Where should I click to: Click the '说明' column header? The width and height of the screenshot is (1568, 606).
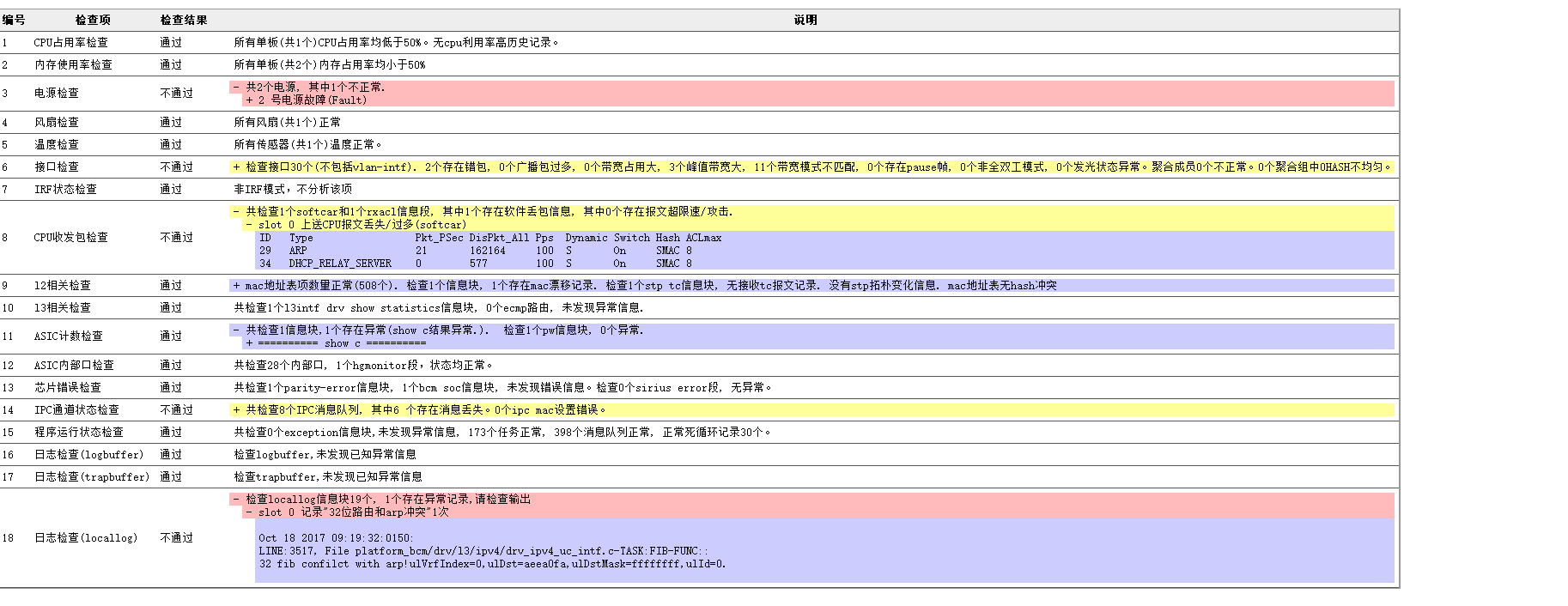point(805,20)
